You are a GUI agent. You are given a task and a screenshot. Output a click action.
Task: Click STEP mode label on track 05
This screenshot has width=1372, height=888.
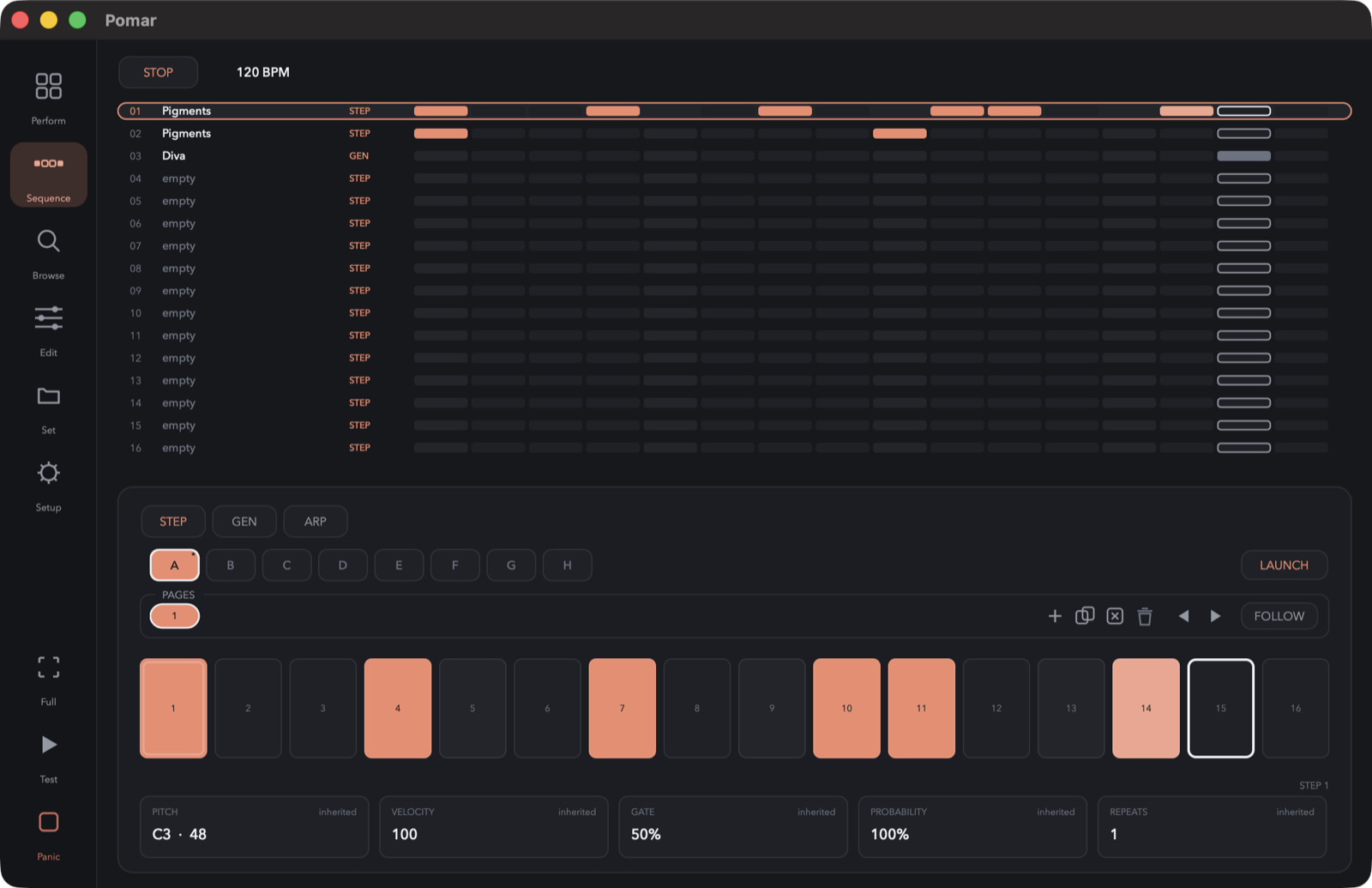tap(359, 201)
